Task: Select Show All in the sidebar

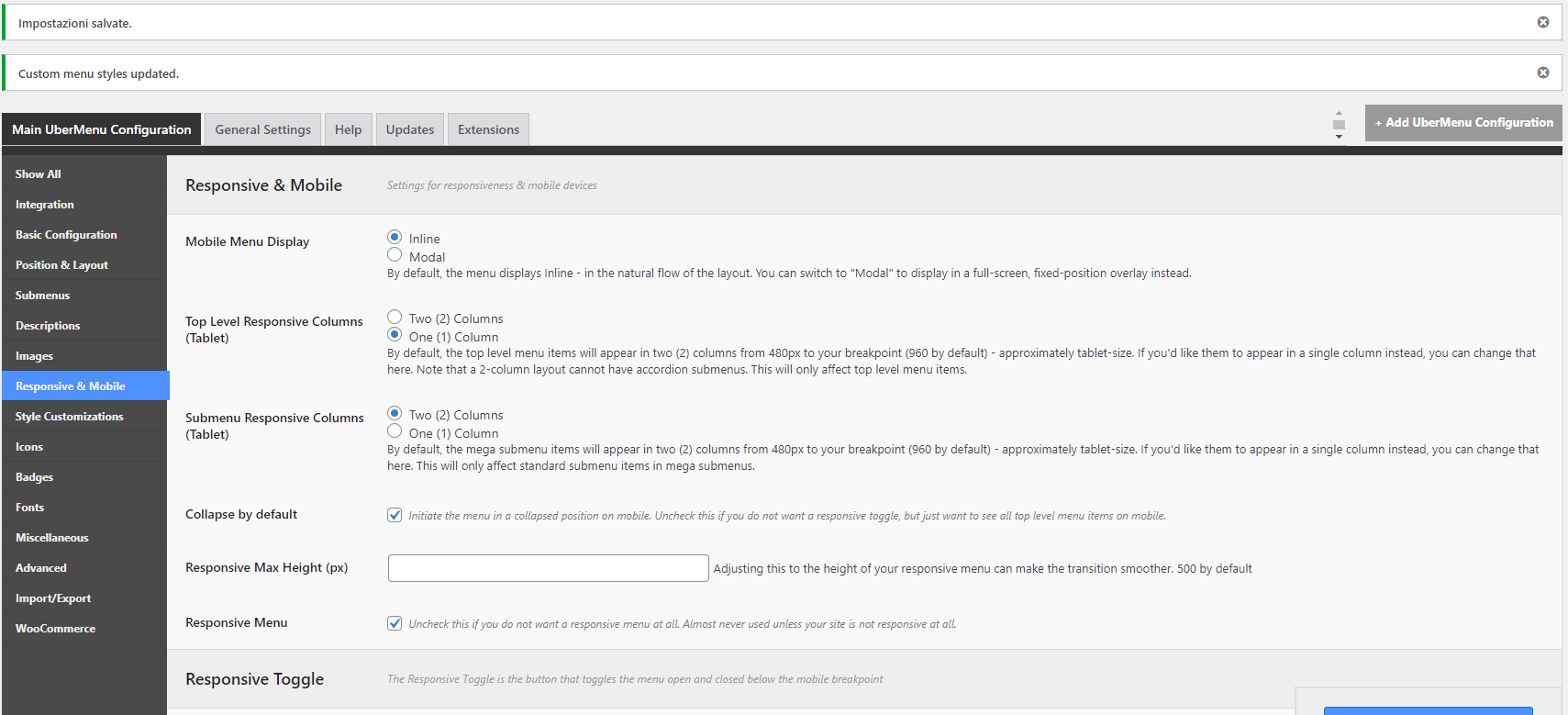Action: click(38, 174)
